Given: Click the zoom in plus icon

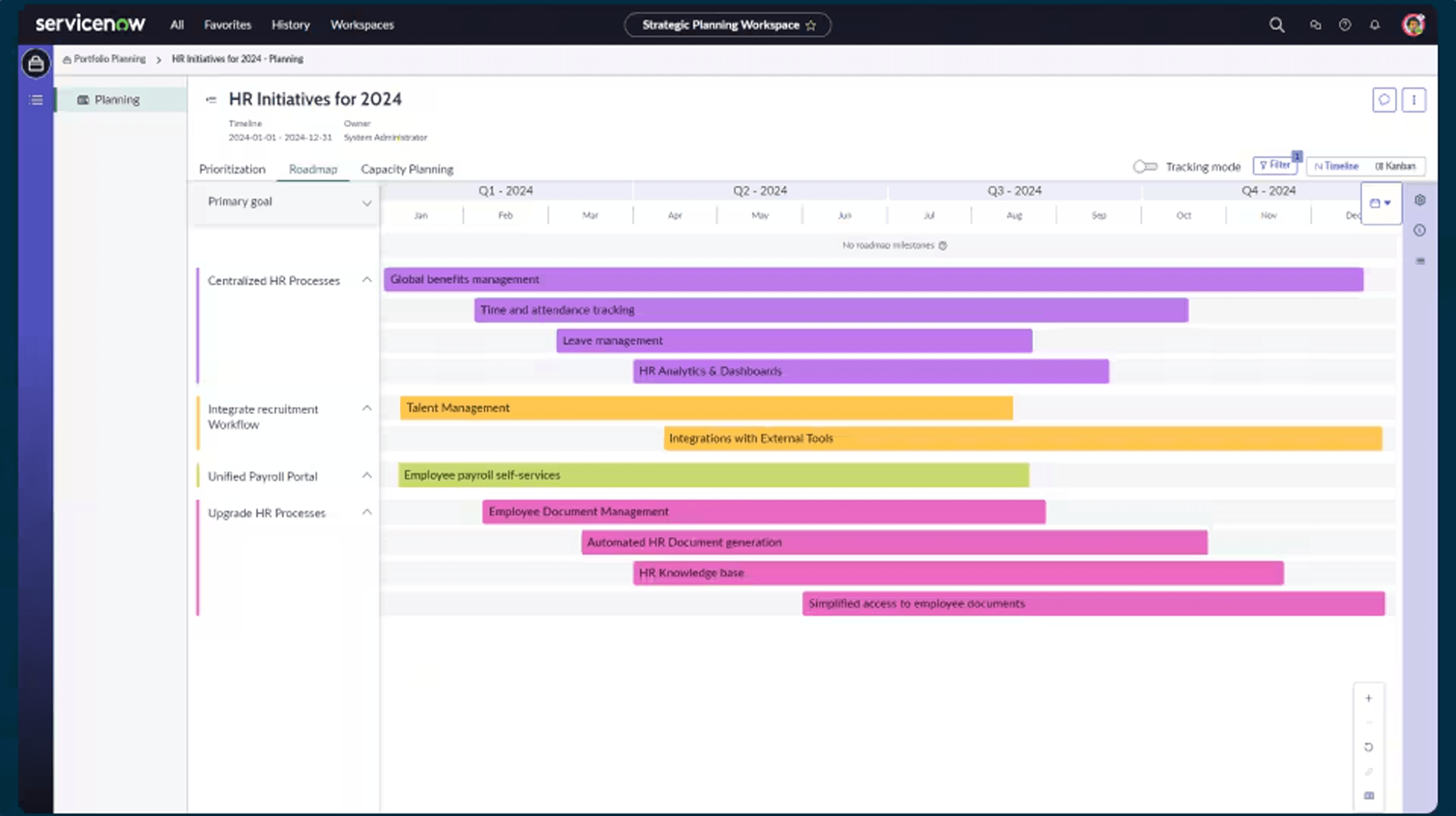Looking at the screenshot, I should [x=1368, y=698].
